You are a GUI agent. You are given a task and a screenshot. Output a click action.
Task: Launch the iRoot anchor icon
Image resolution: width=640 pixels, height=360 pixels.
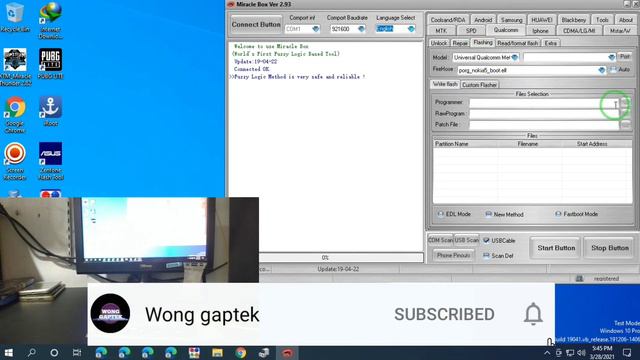point(51,111)
